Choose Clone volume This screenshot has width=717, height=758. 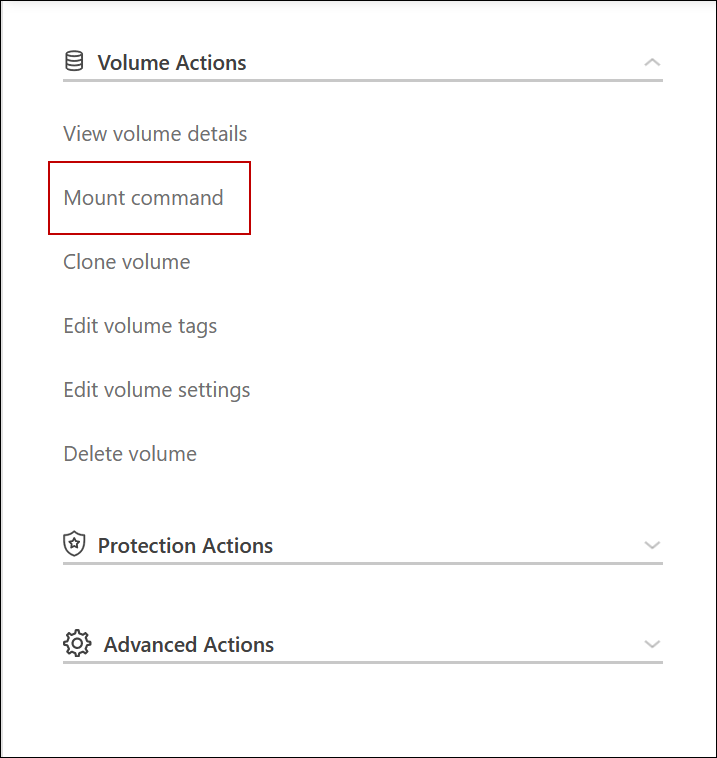[127, 262]
